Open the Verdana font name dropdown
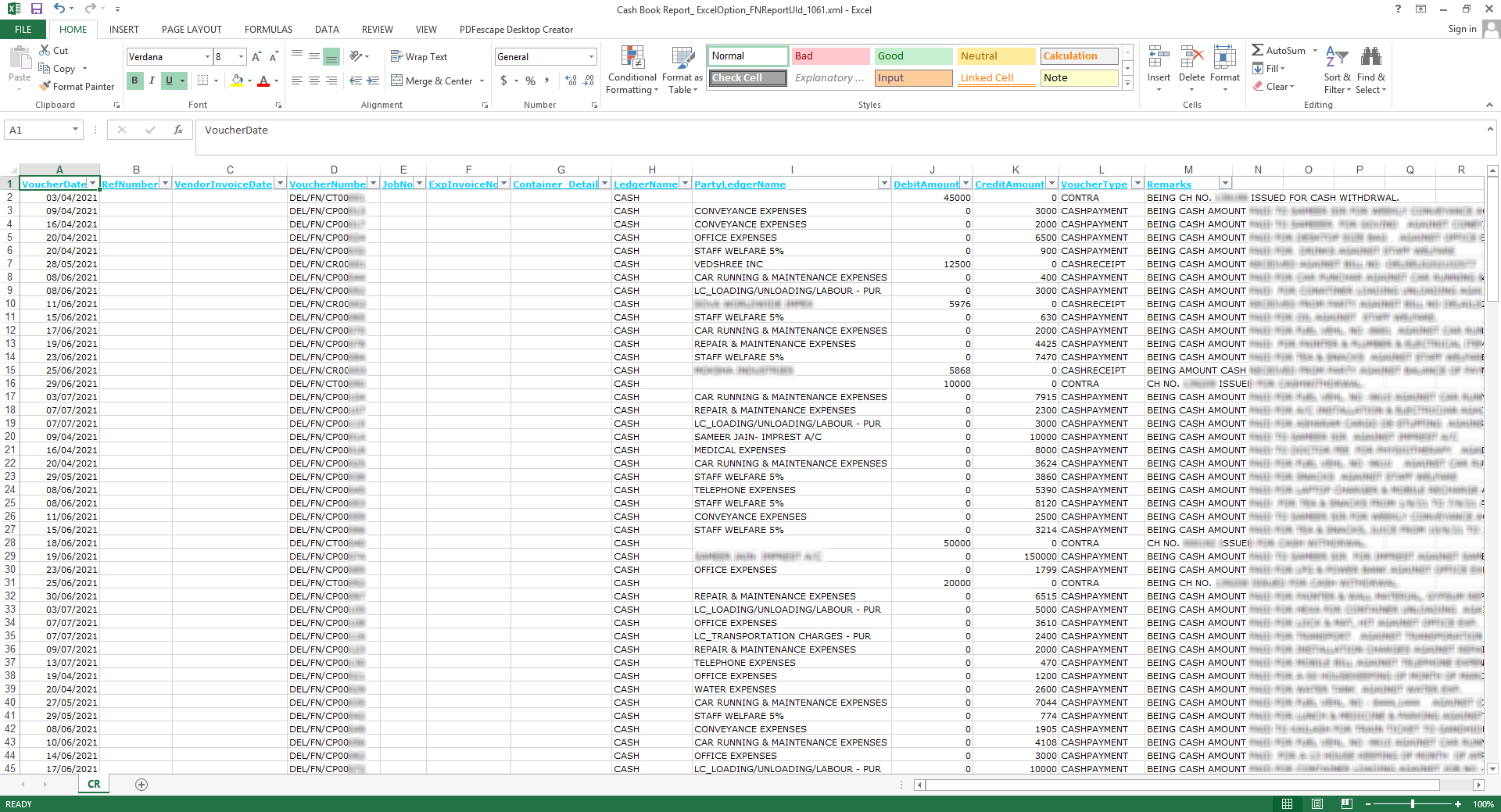Image resolution: width=1501 pixels, height=812 pixels. (207, 57)
